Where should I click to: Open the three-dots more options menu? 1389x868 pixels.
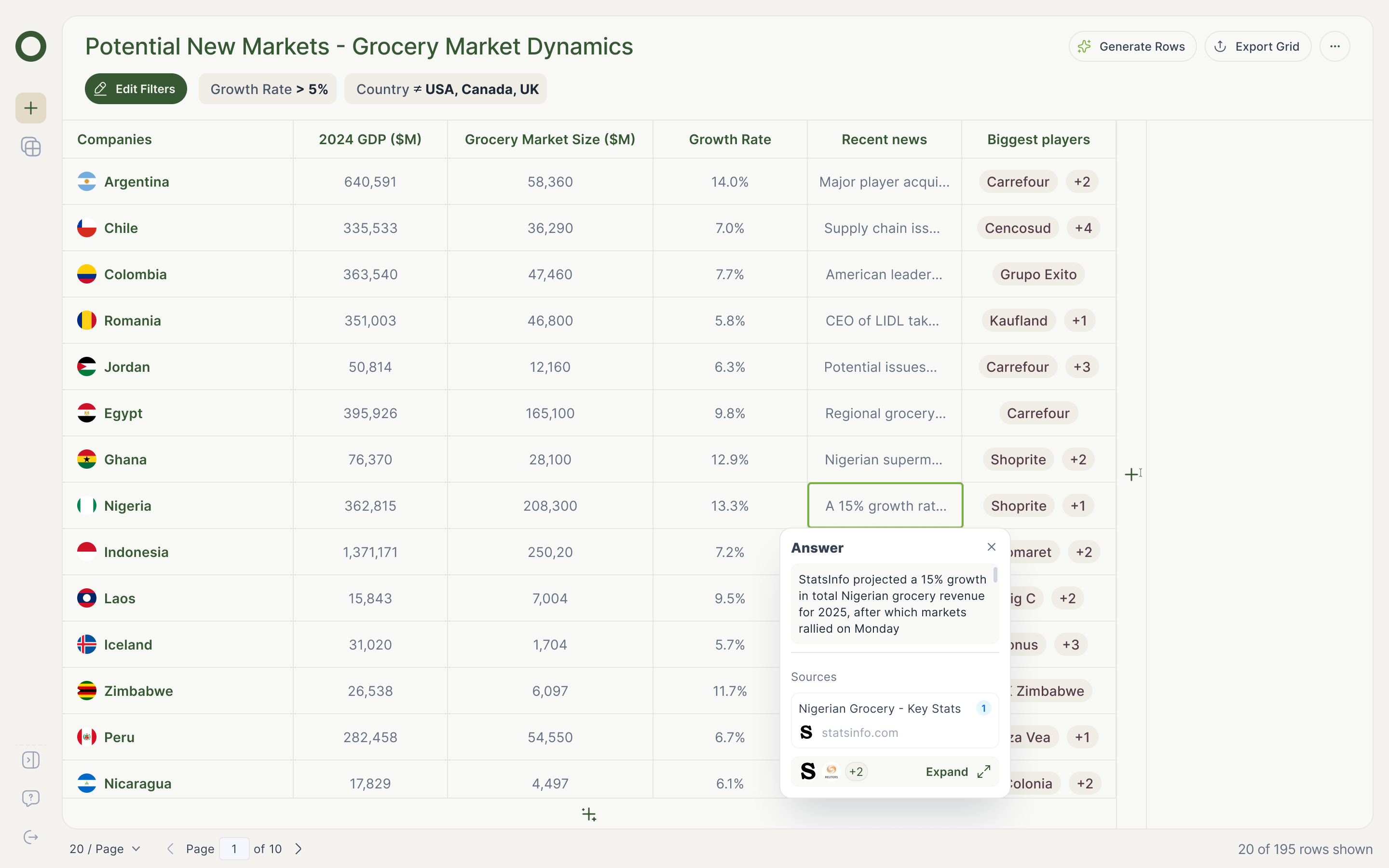click(x=1335, y=46)
